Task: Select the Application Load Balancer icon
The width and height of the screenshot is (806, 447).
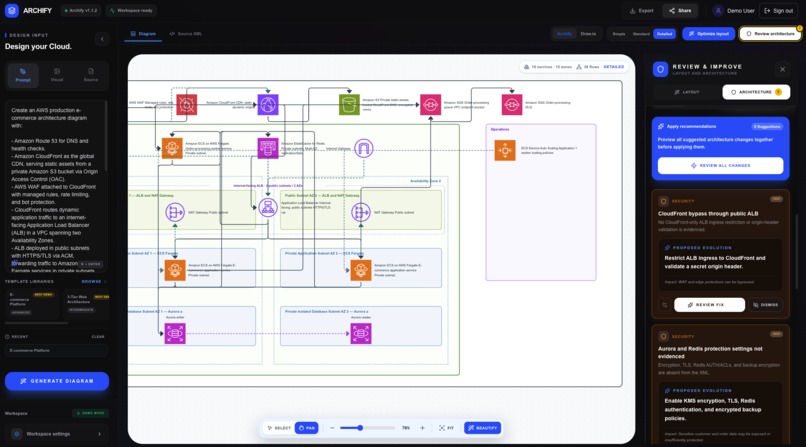Action: point(268,208)
